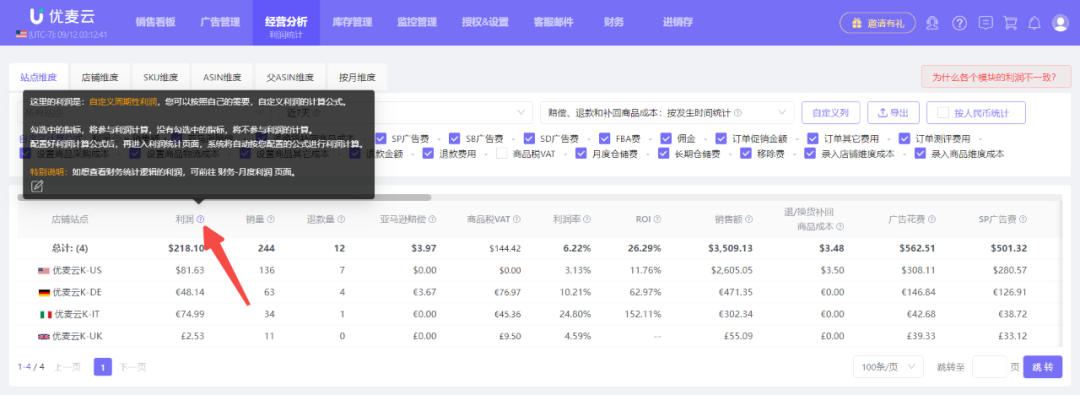Image resolution: width=1080 pixels, height=395 pixels.
Task: Click 为什么各个模块的利润不一致? link
Action: 996,77
